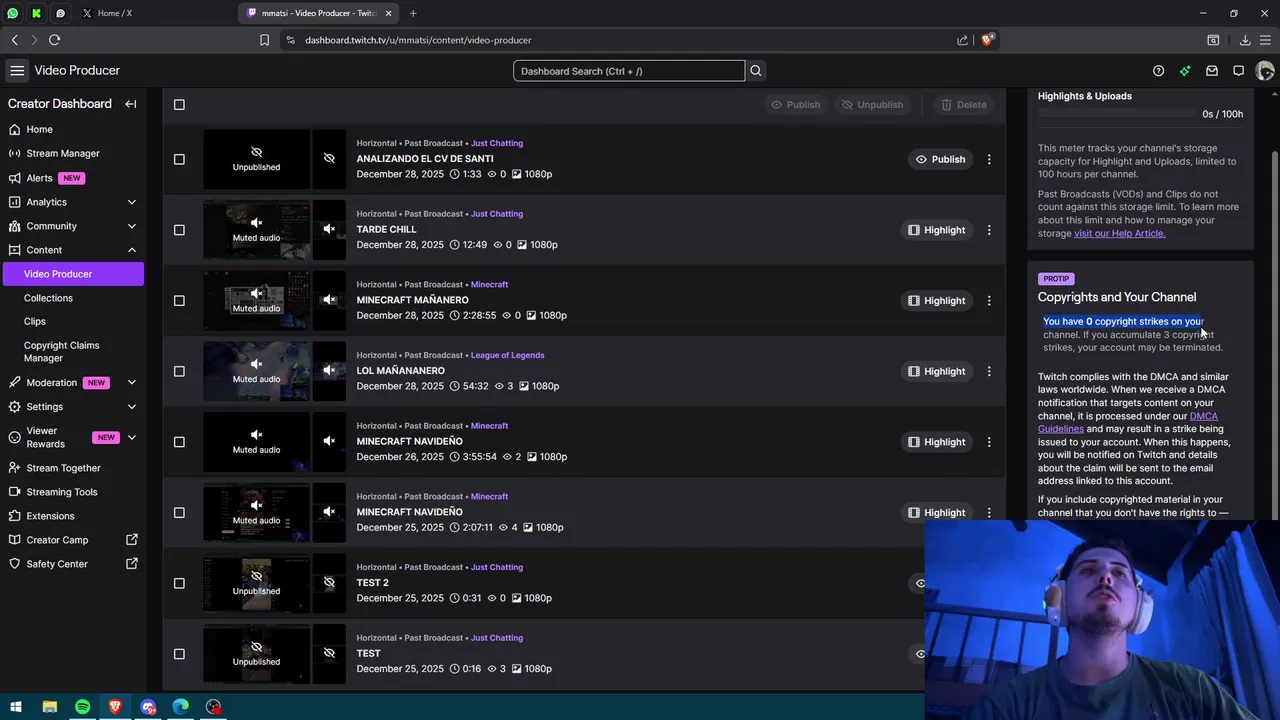The width and height of the screenshot is (1280, 720).
Task: Open the help question mark icon
Action: click(x=1158, y=71)
